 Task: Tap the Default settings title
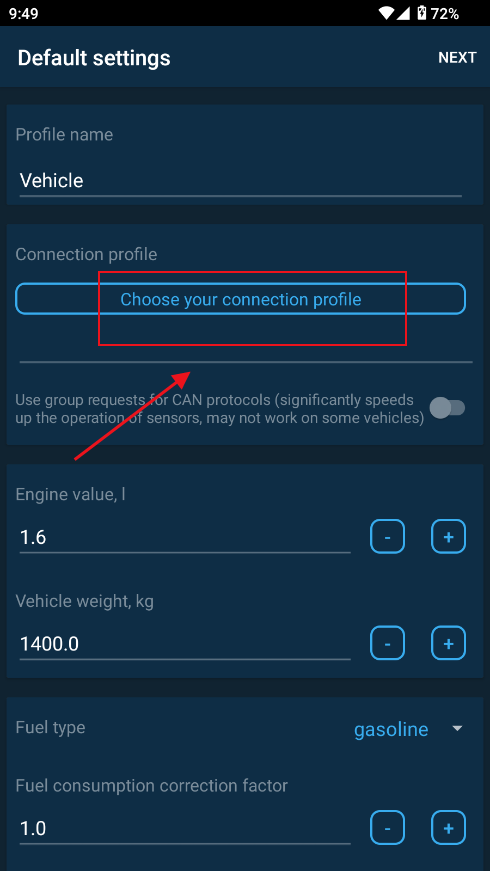(94, 58)
